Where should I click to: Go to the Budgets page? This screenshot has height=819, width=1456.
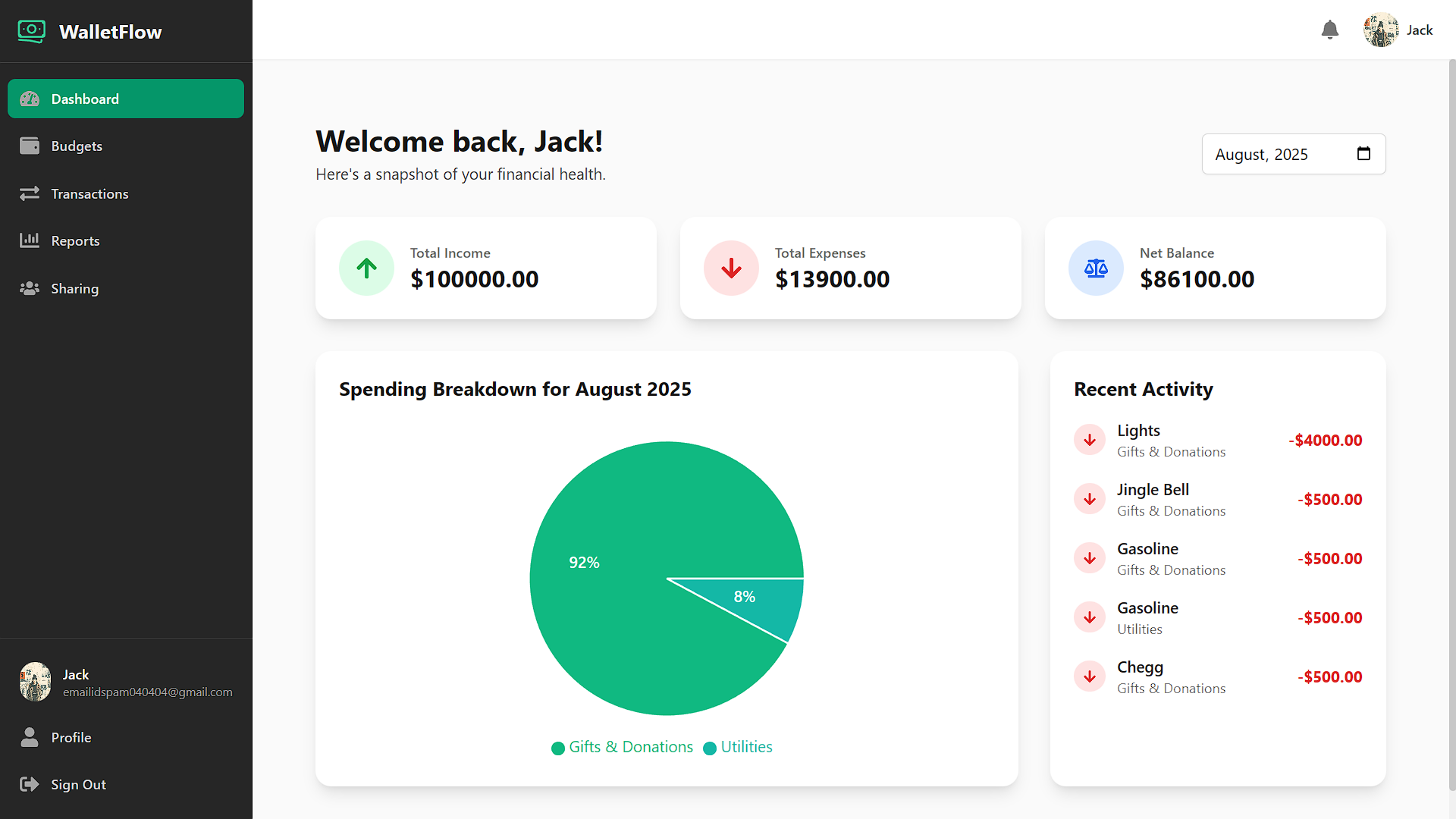[126, 146]
